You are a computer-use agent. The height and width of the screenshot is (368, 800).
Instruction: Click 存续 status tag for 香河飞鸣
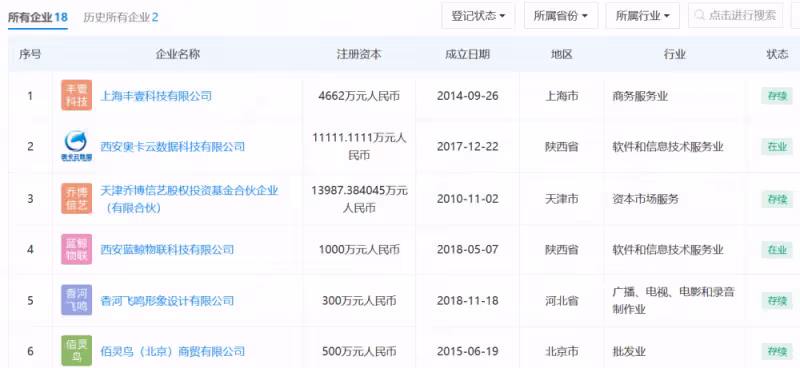pyautogui.click(x=777, y=301)
